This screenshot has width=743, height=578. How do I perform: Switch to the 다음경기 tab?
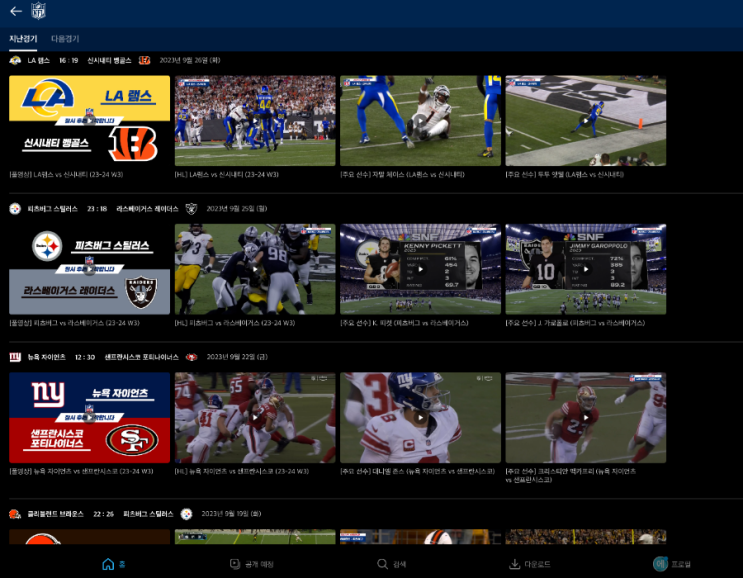tap(65, 39)
